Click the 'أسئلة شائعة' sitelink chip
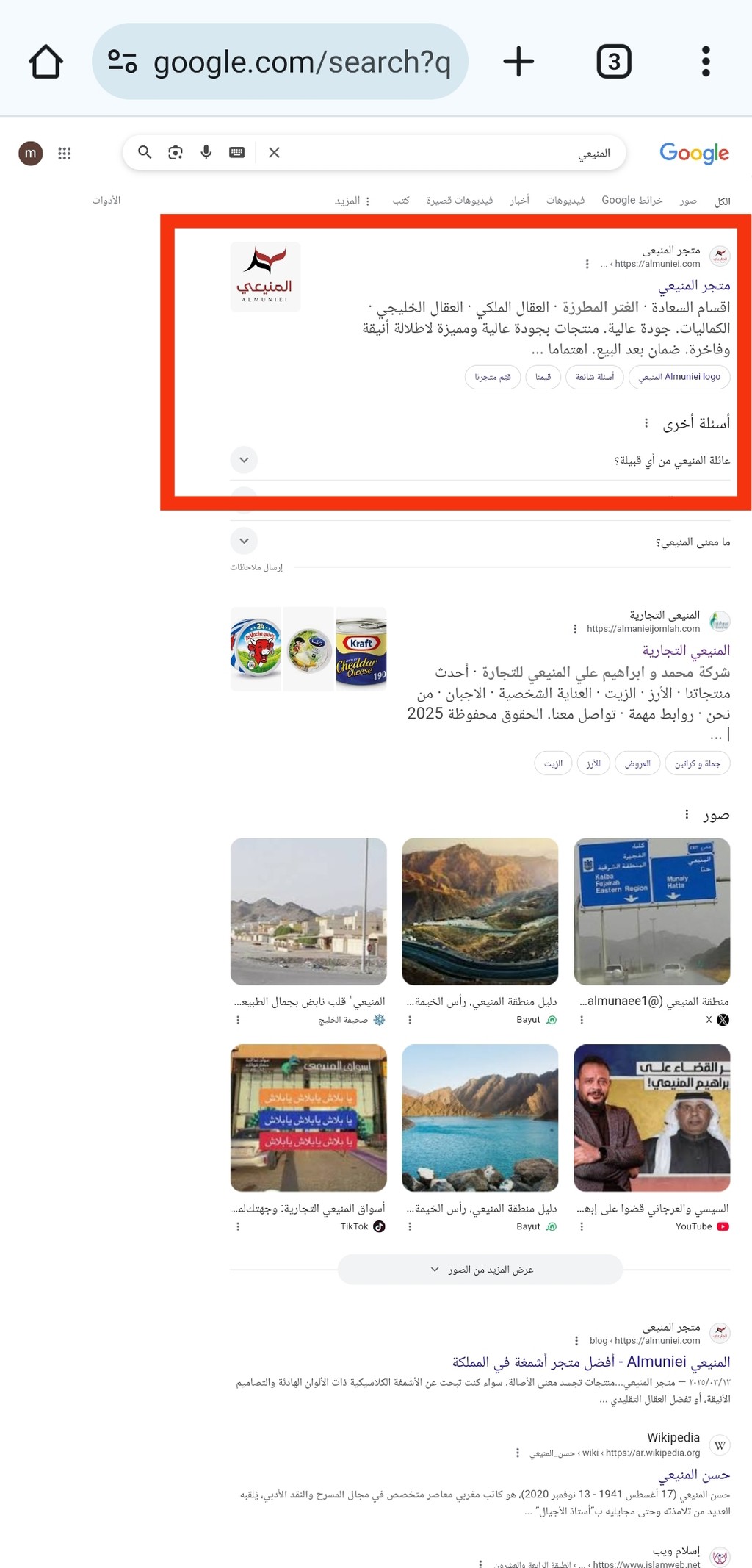752x1568 pixels. tap(595, 377)
